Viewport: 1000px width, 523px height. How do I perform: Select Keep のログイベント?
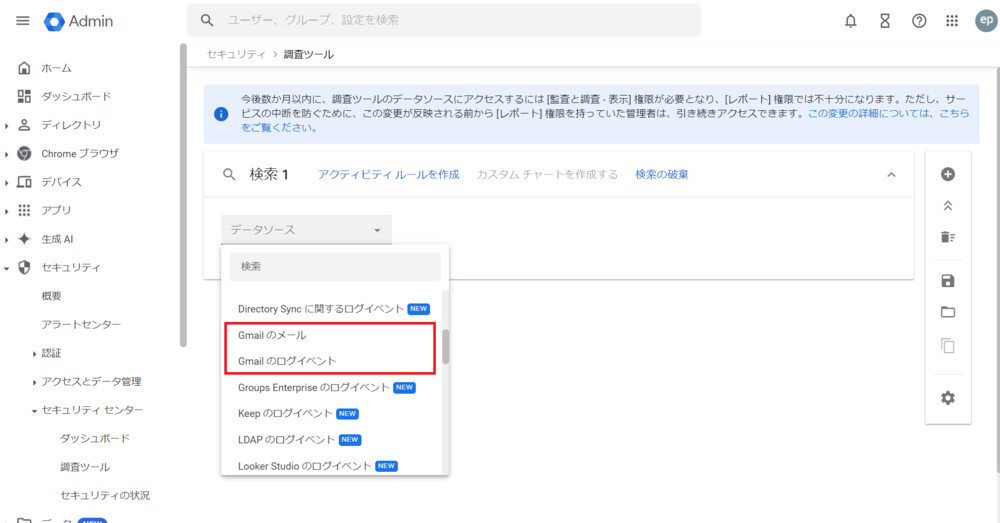click(333, 413)
